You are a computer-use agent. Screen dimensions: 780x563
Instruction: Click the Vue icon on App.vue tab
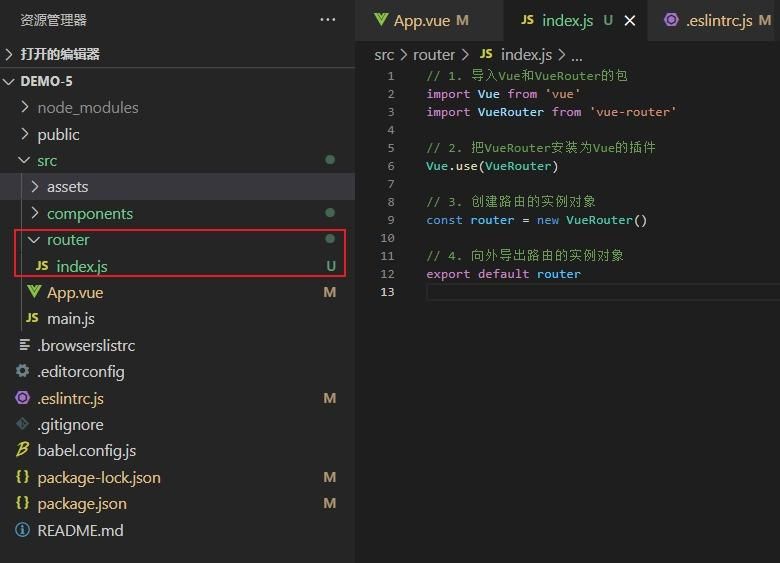(381, 20)
